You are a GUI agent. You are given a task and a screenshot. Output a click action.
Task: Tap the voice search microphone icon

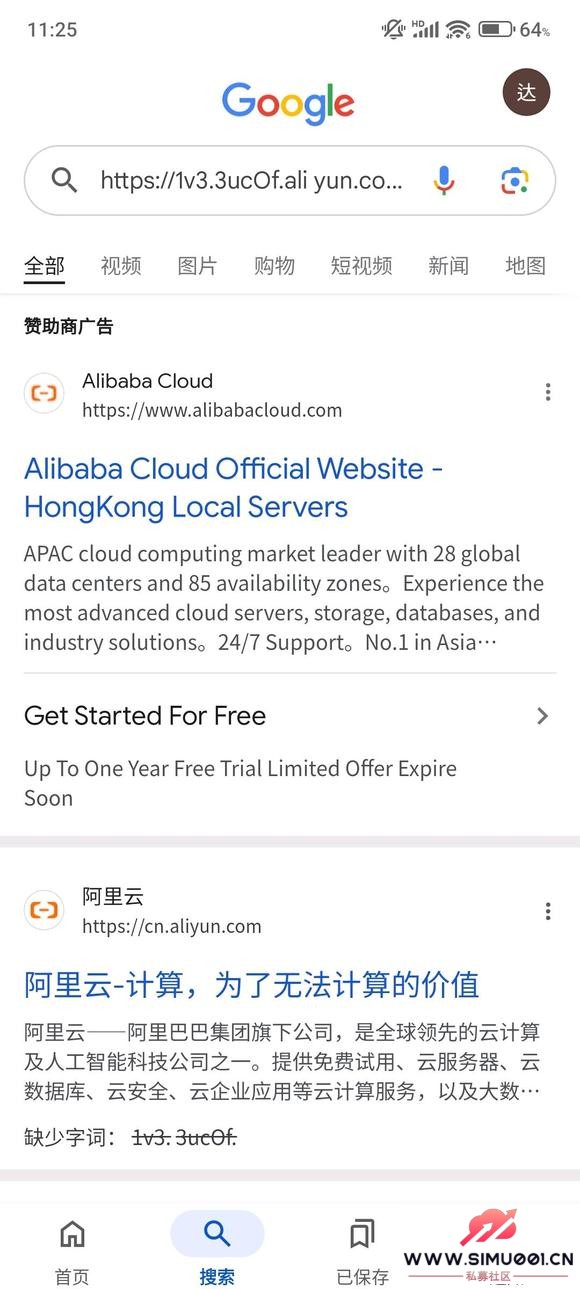point(444,180)
